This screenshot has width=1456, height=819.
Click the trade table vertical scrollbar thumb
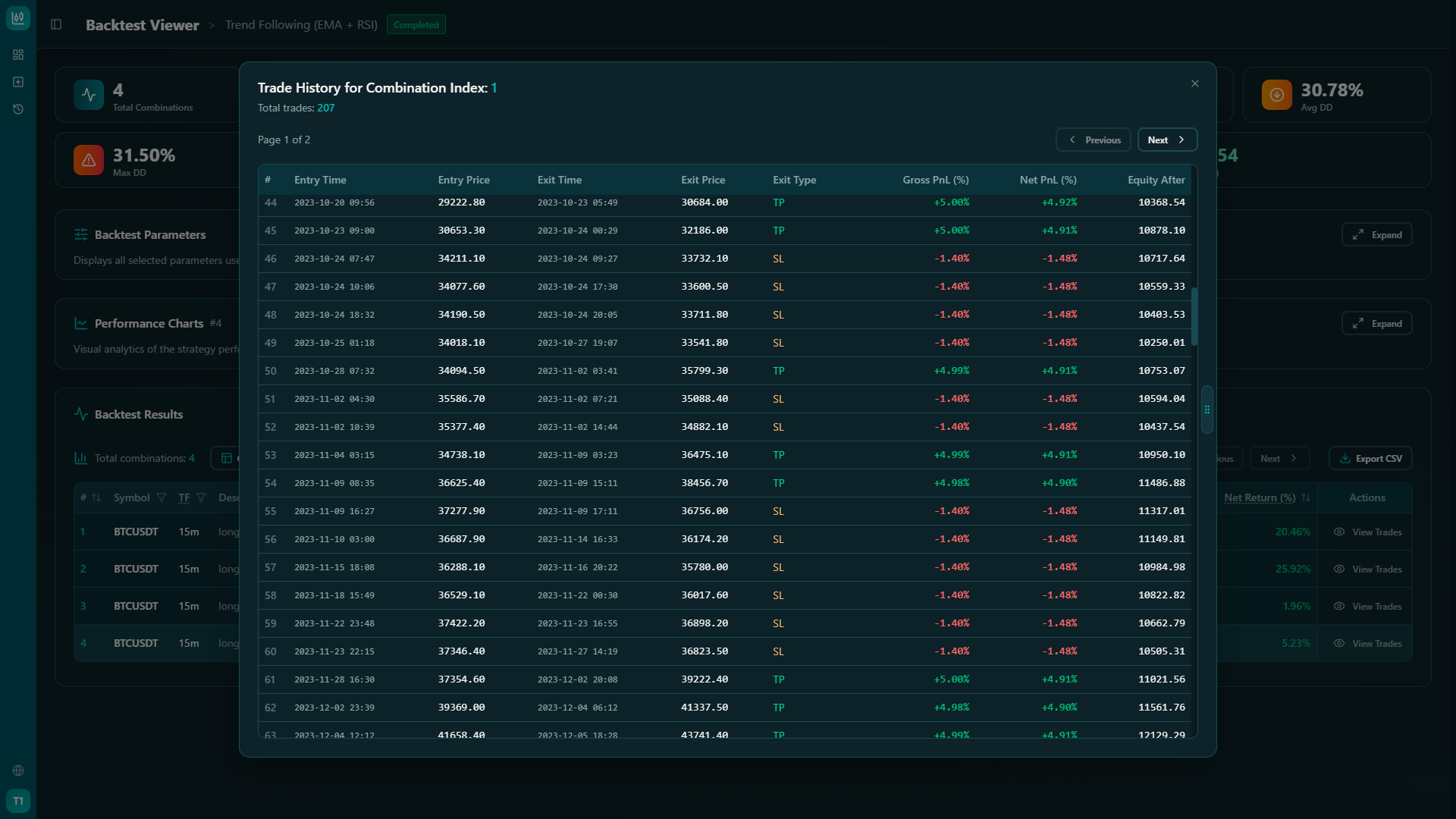tap(1194, 316)
